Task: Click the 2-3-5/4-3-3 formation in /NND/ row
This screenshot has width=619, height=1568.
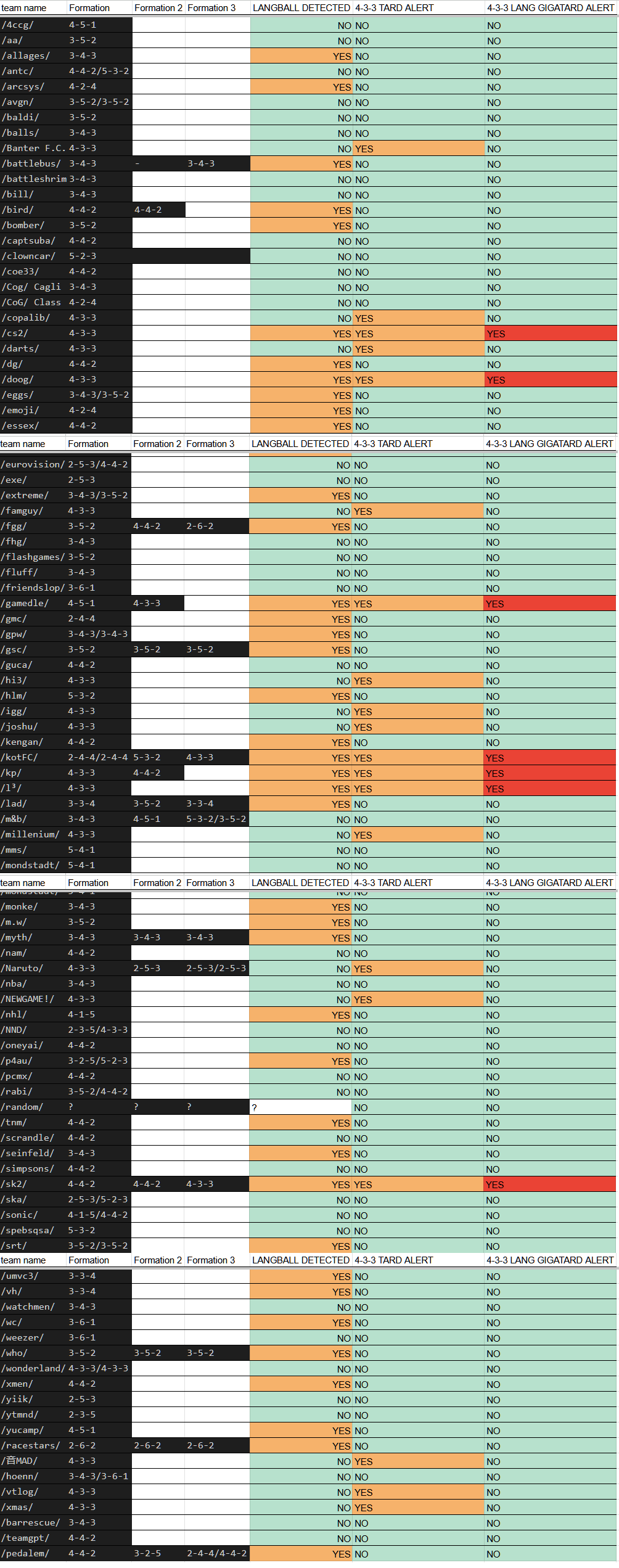Action: coord(99,1030)
